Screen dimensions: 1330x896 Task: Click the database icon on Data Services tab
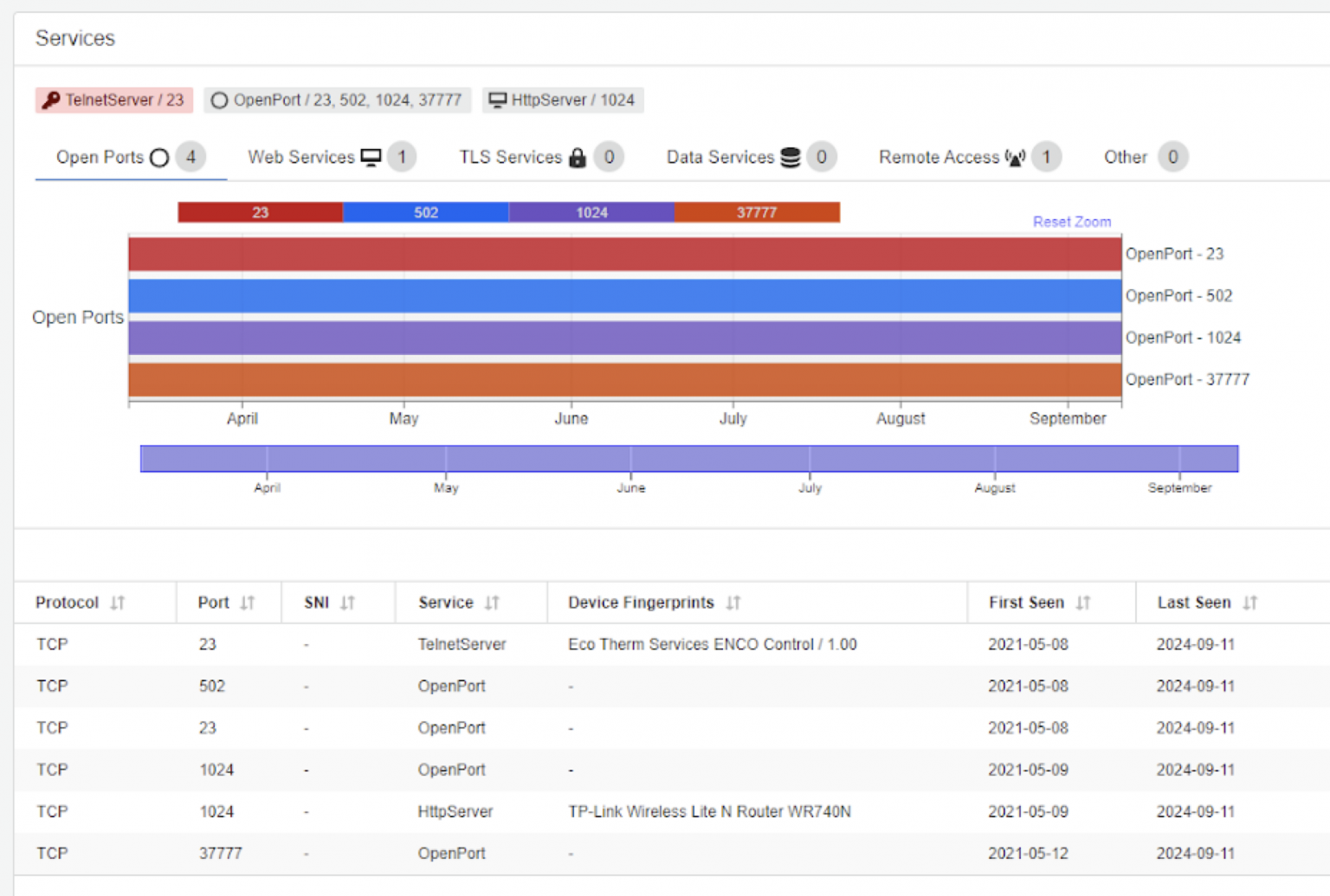tap(790, 157)
